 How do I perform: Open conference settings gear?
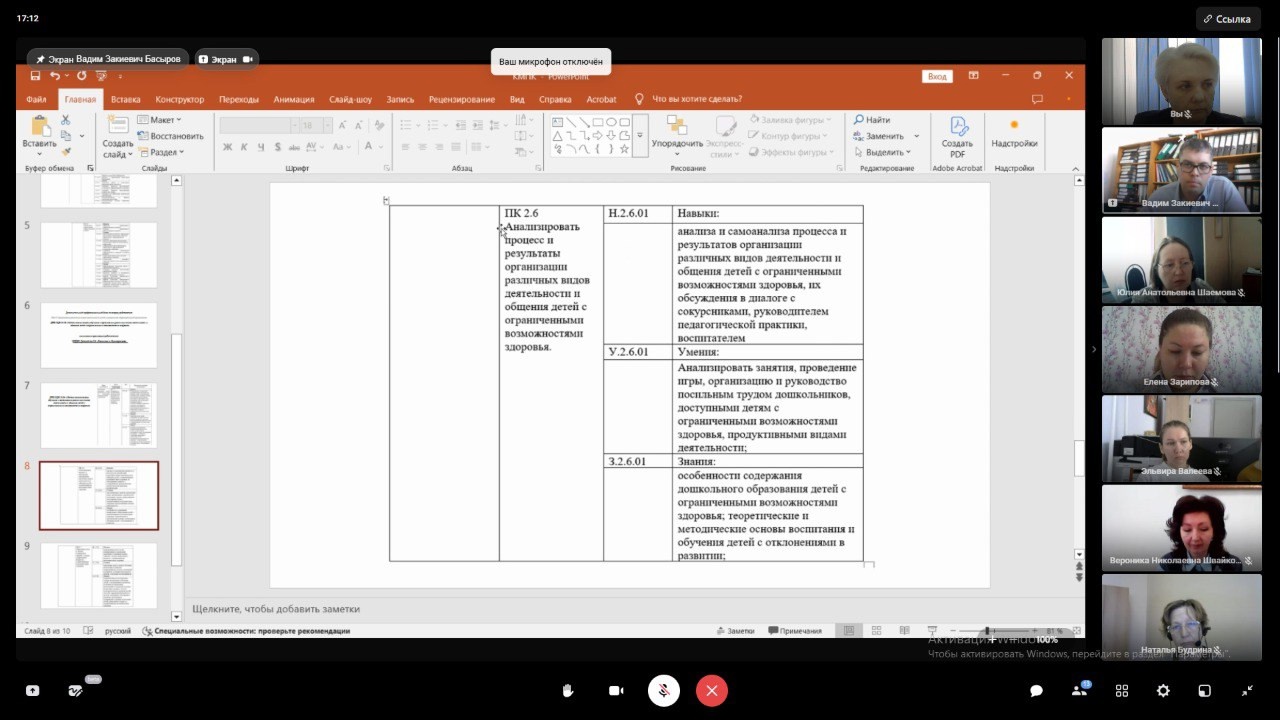(1163, 691)
